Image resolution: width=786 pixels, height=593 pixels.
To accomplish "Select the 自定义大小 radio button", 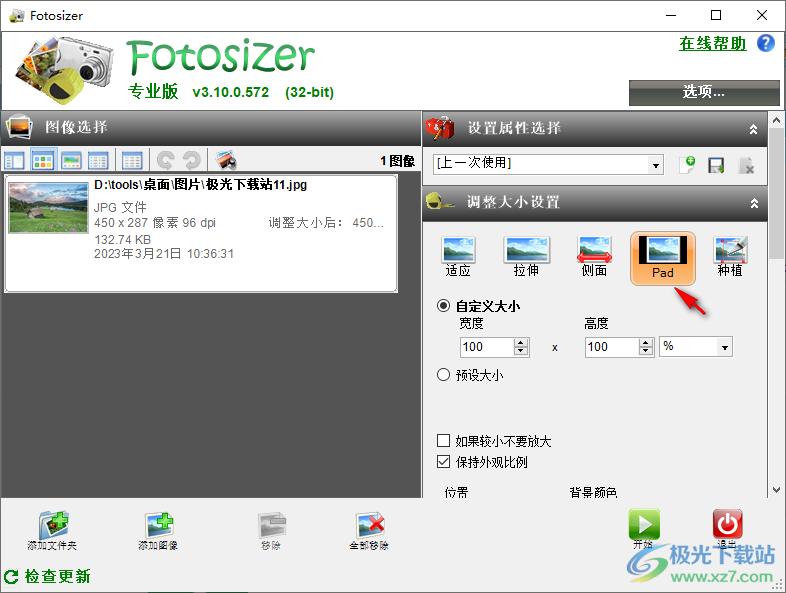I will (444, 306).
